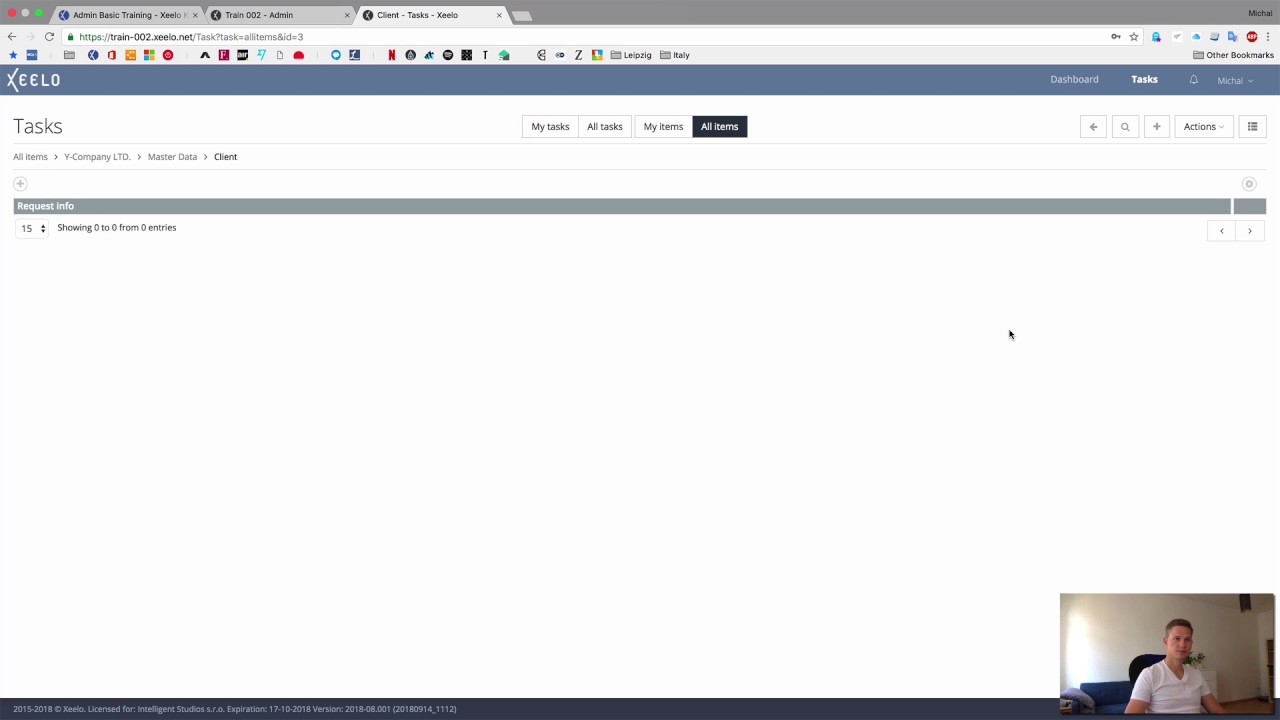This screenshot has height=720, width=1280.
Task: Add new item with the toolbar plus button
Action: coord(1156,127)
